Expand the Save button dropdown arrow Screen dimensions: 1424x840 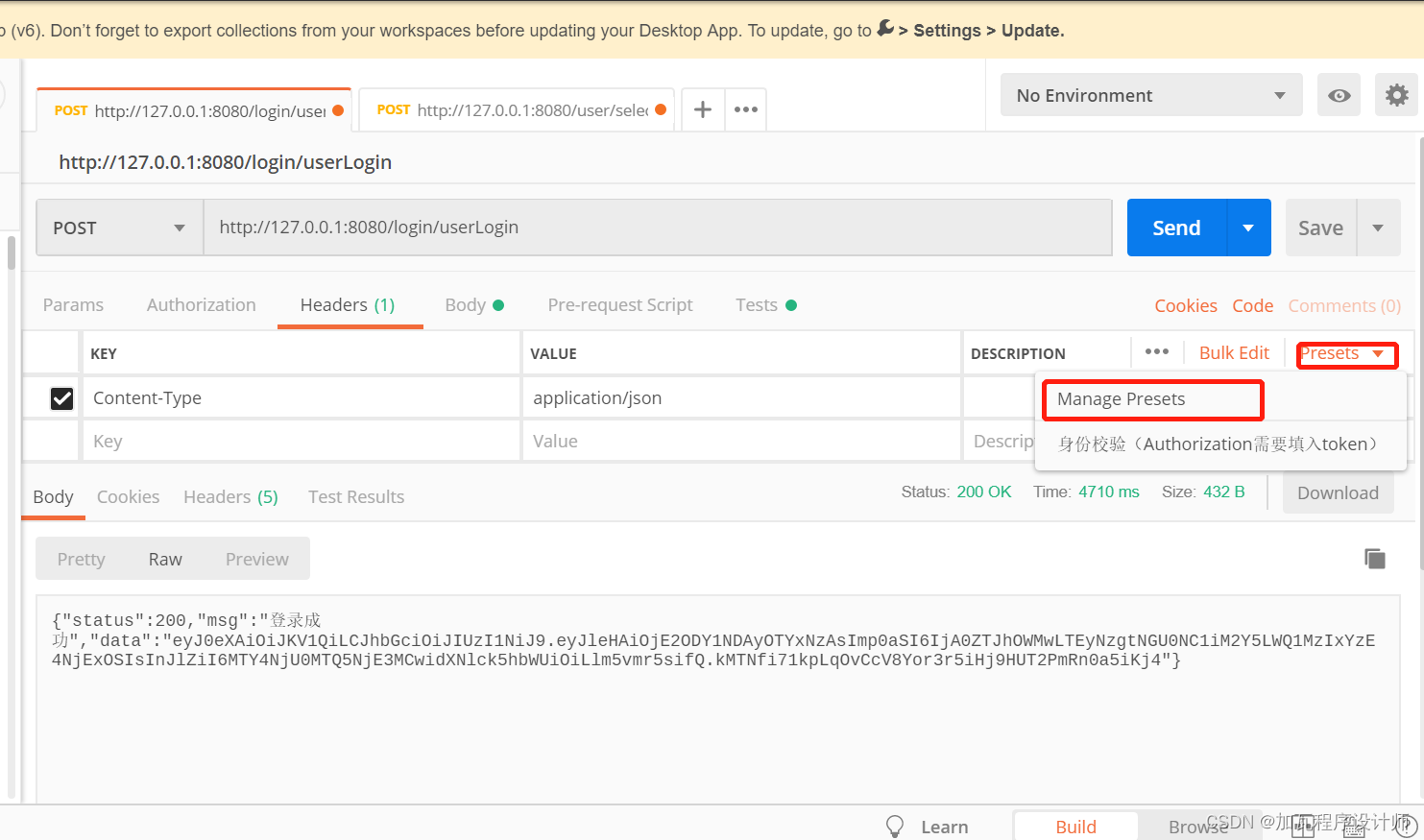pyautogui.click(x=1378, y=228)
